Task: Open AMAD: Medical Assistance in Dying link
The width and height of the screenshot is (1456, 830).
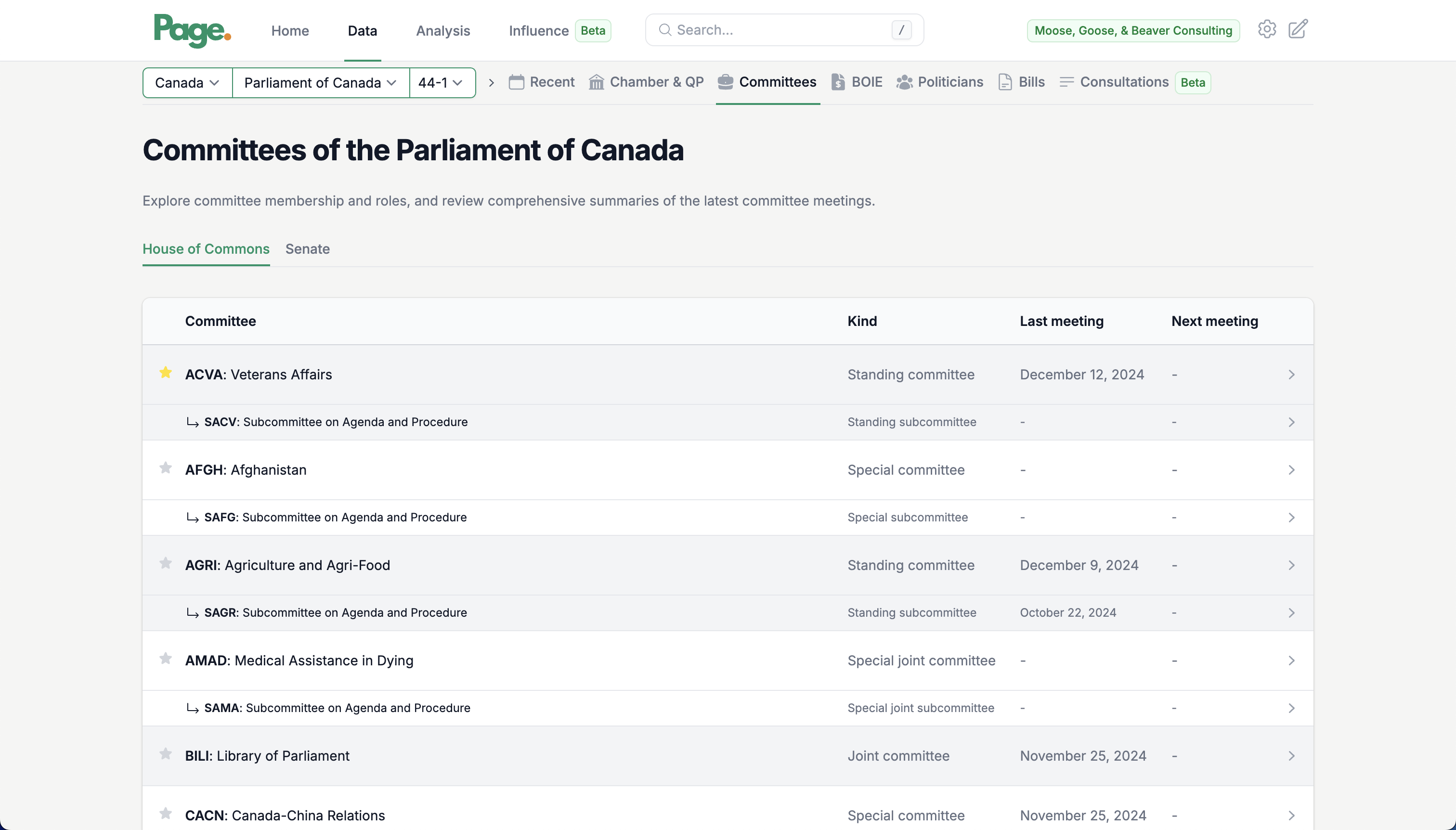Action: pyautogui.click(x=299, y=660)
